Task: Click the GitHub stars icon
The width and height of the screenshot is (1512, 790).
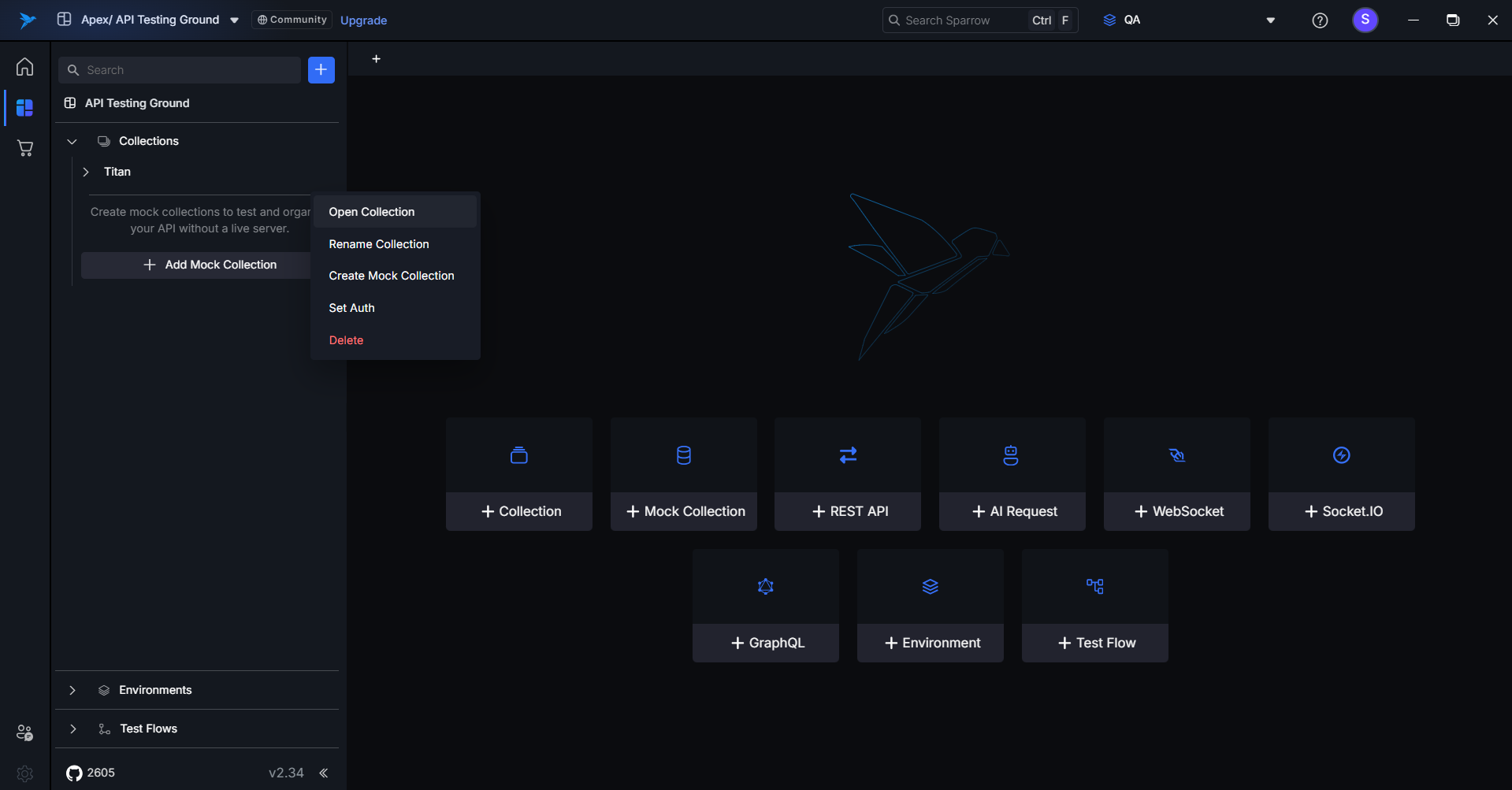Action: point(74,773)
